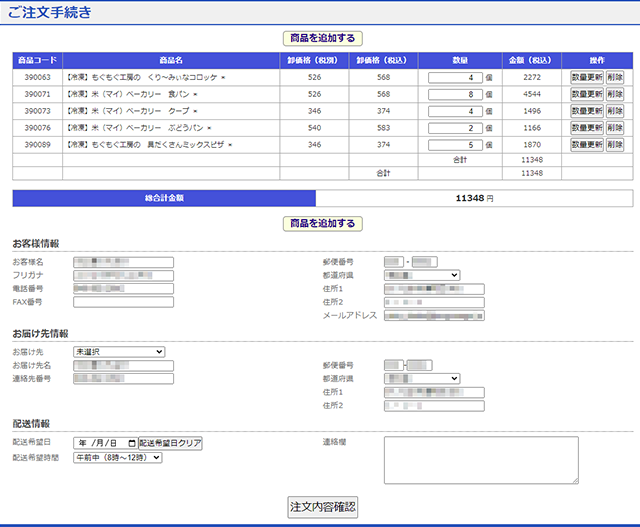Click 商品を追加する above the product table
The image size is (640, 527).
322,38
